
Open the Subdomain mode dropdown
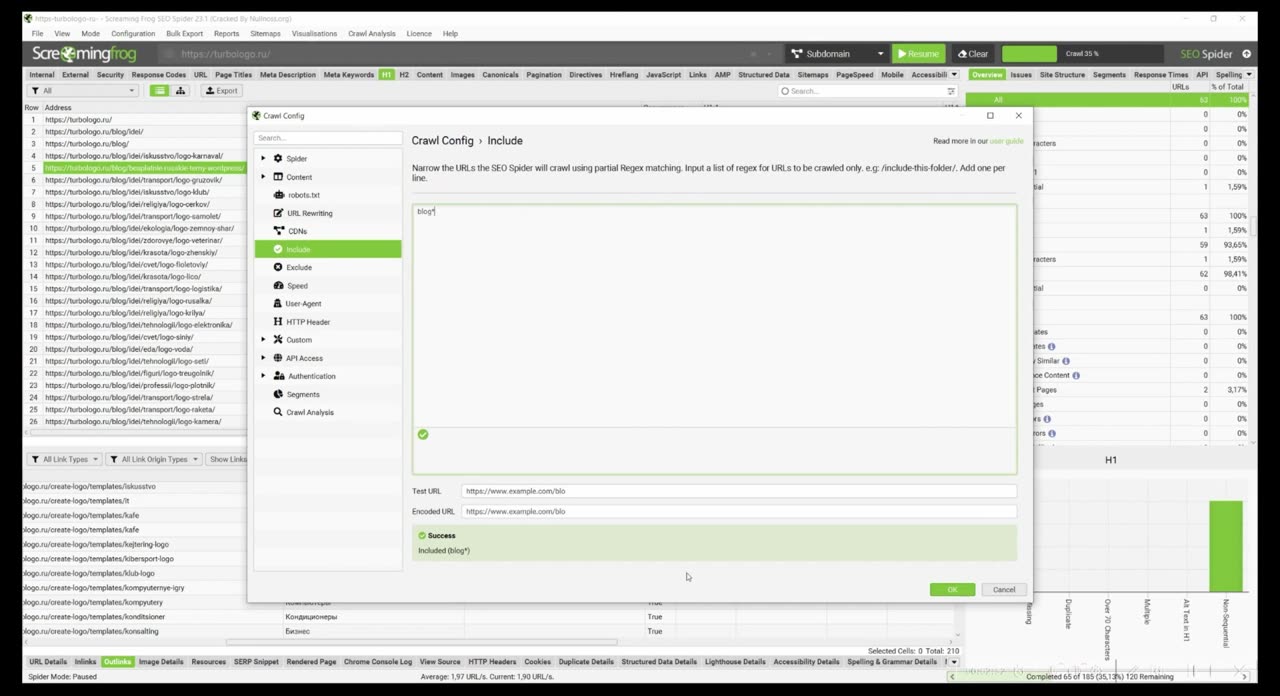pyautogui.click(x=837, y=54)
